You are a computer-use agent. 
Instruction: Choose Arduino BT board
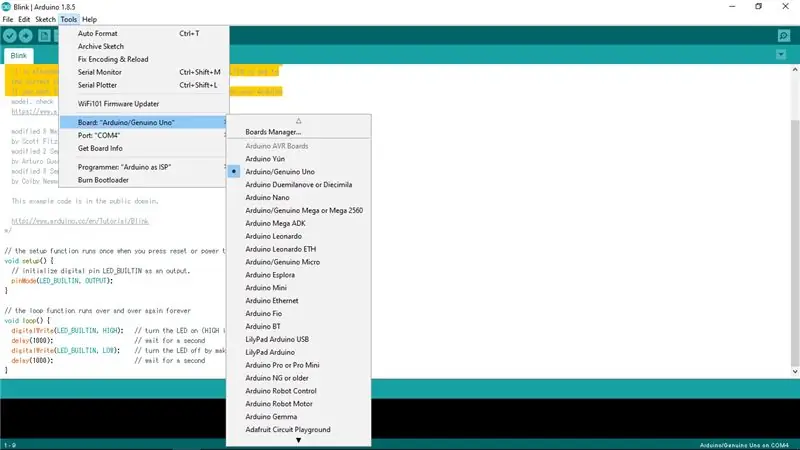click(298, 326)
